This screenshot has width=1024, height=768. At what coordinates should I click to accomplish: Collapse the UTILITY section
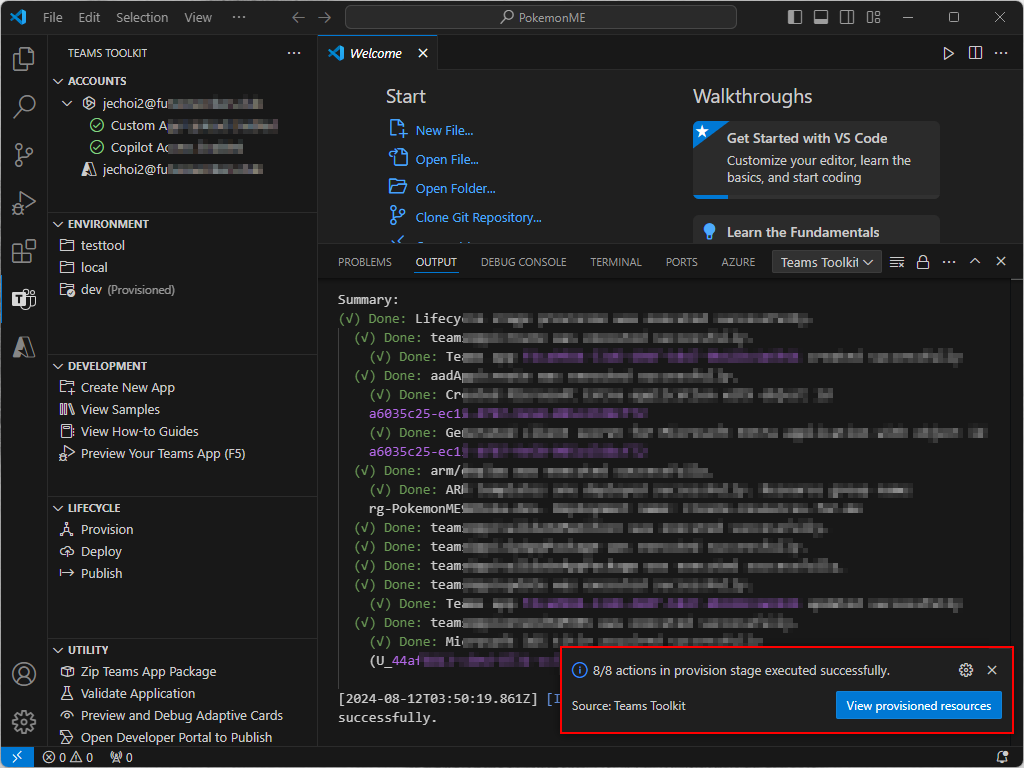[x=58, y=650]
